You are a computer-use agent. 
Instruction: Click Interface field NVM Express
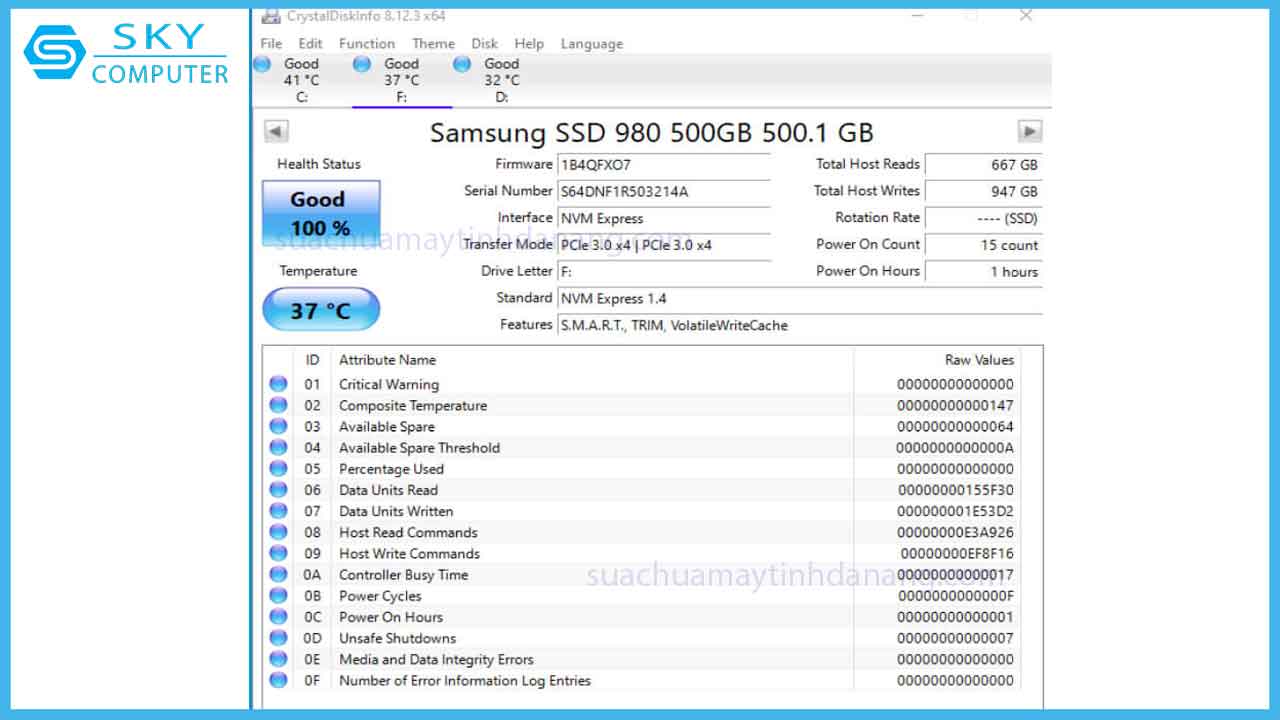click(x=663, y=218)
